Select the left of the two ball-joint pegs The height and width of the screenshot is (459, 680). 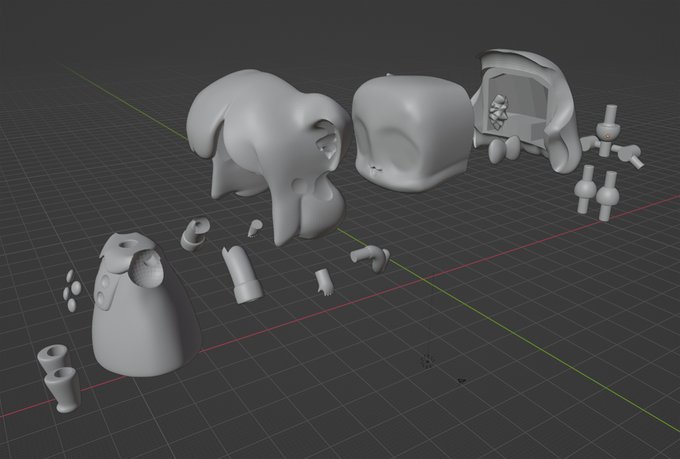[586, 189]
